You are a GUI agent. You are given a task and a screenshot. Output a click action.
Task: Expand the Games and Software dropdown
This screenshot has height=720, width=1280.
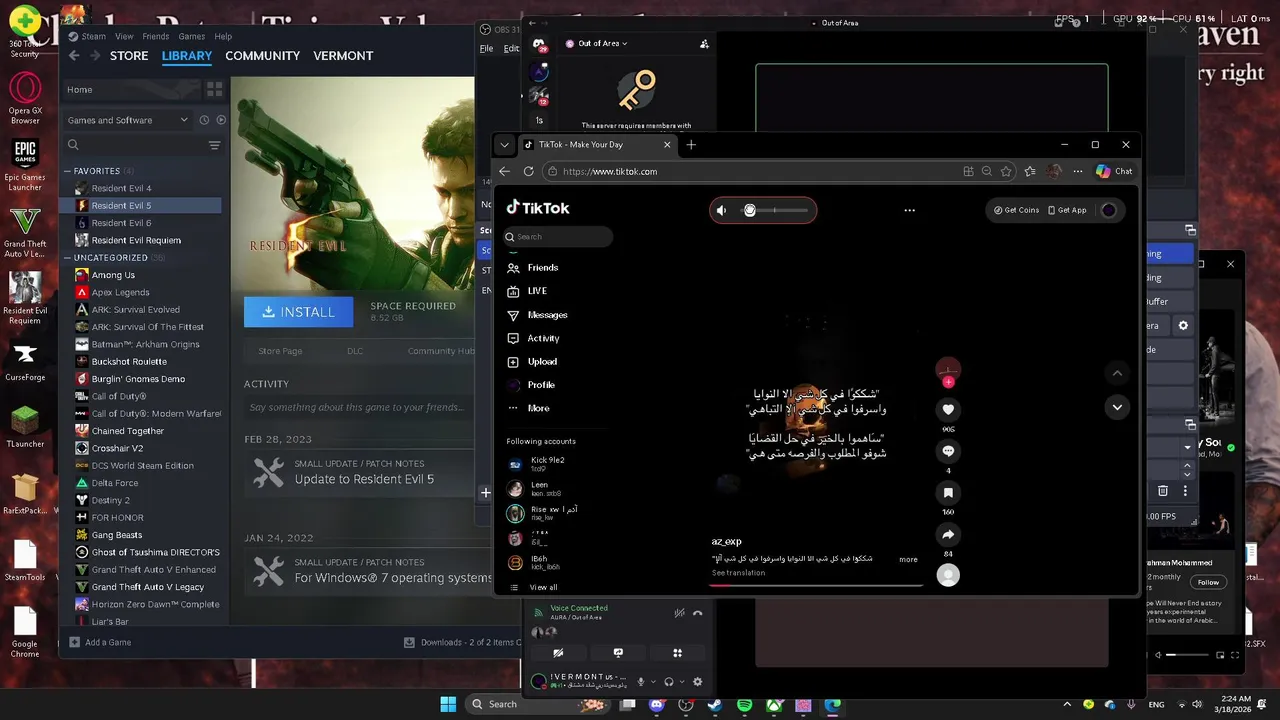[128, 120]
